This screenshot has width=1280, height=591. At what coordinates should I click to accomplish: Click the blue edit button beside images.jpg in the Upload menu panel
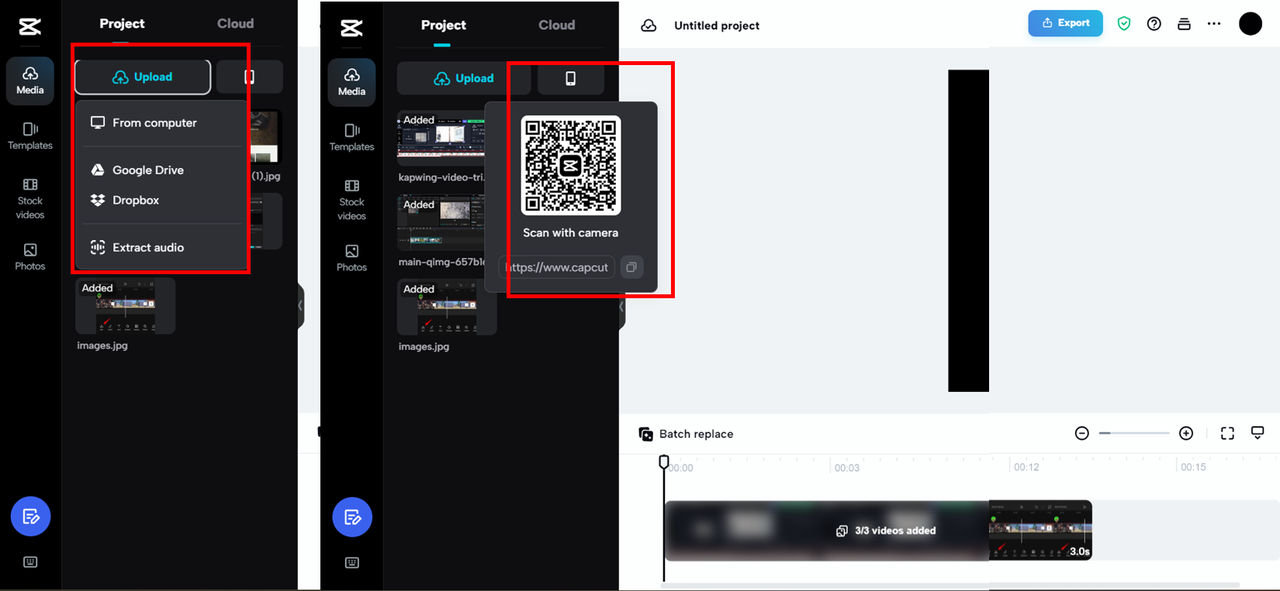coord(31,516)
